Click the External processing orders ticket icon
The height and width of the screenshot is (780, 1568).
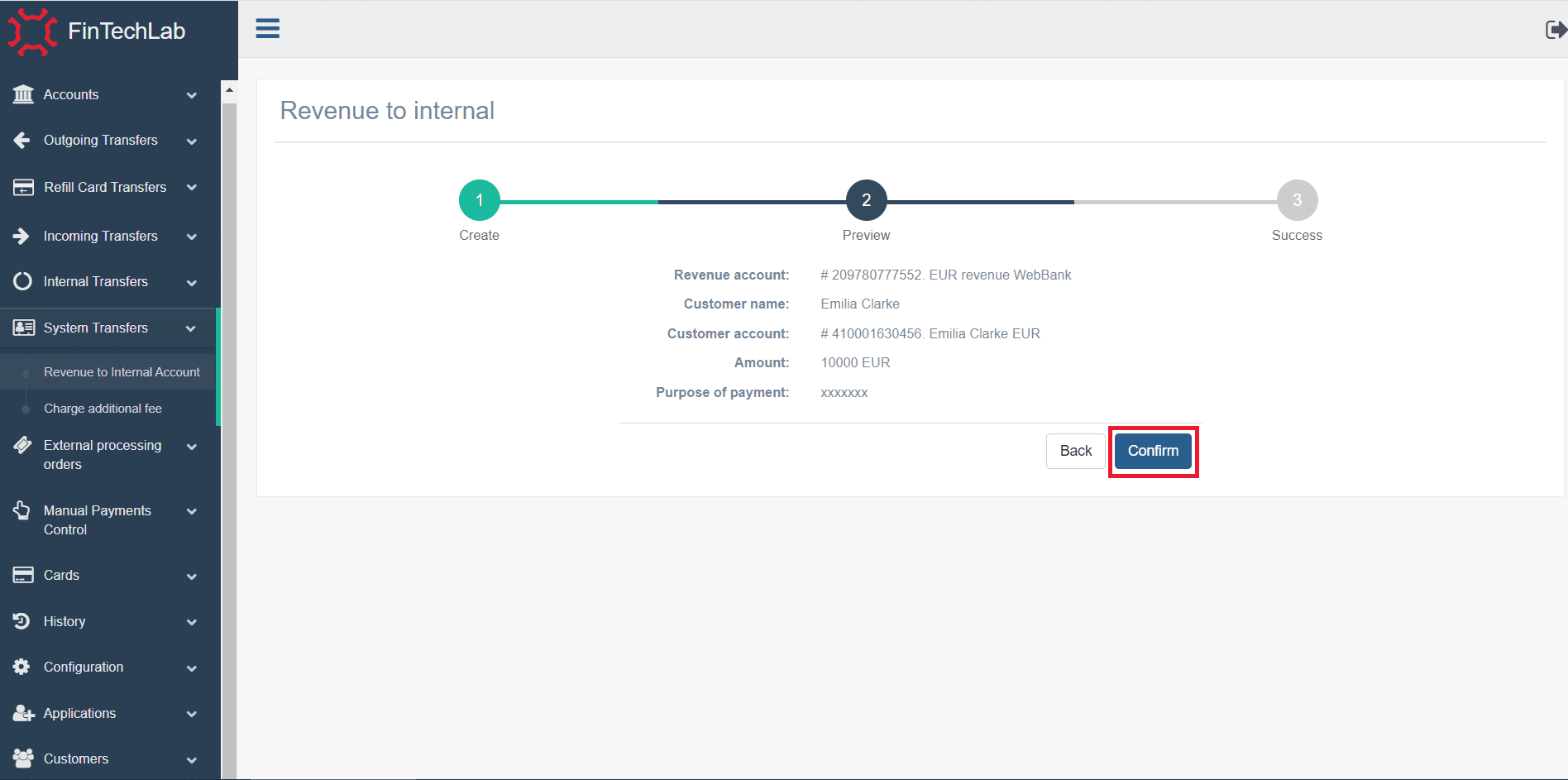(x=23, y=445)
